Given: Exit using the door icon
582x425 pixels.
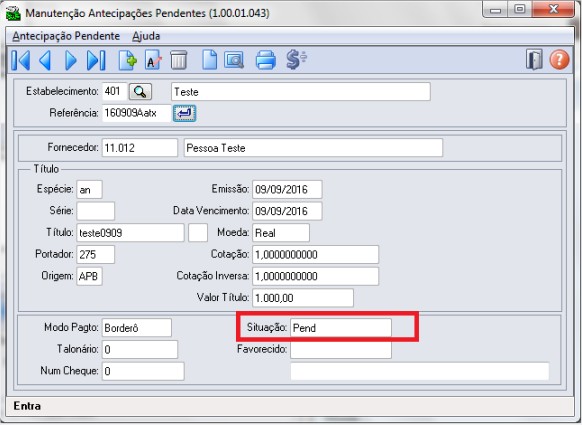Looking at the screenshot, I should (534, 59).
